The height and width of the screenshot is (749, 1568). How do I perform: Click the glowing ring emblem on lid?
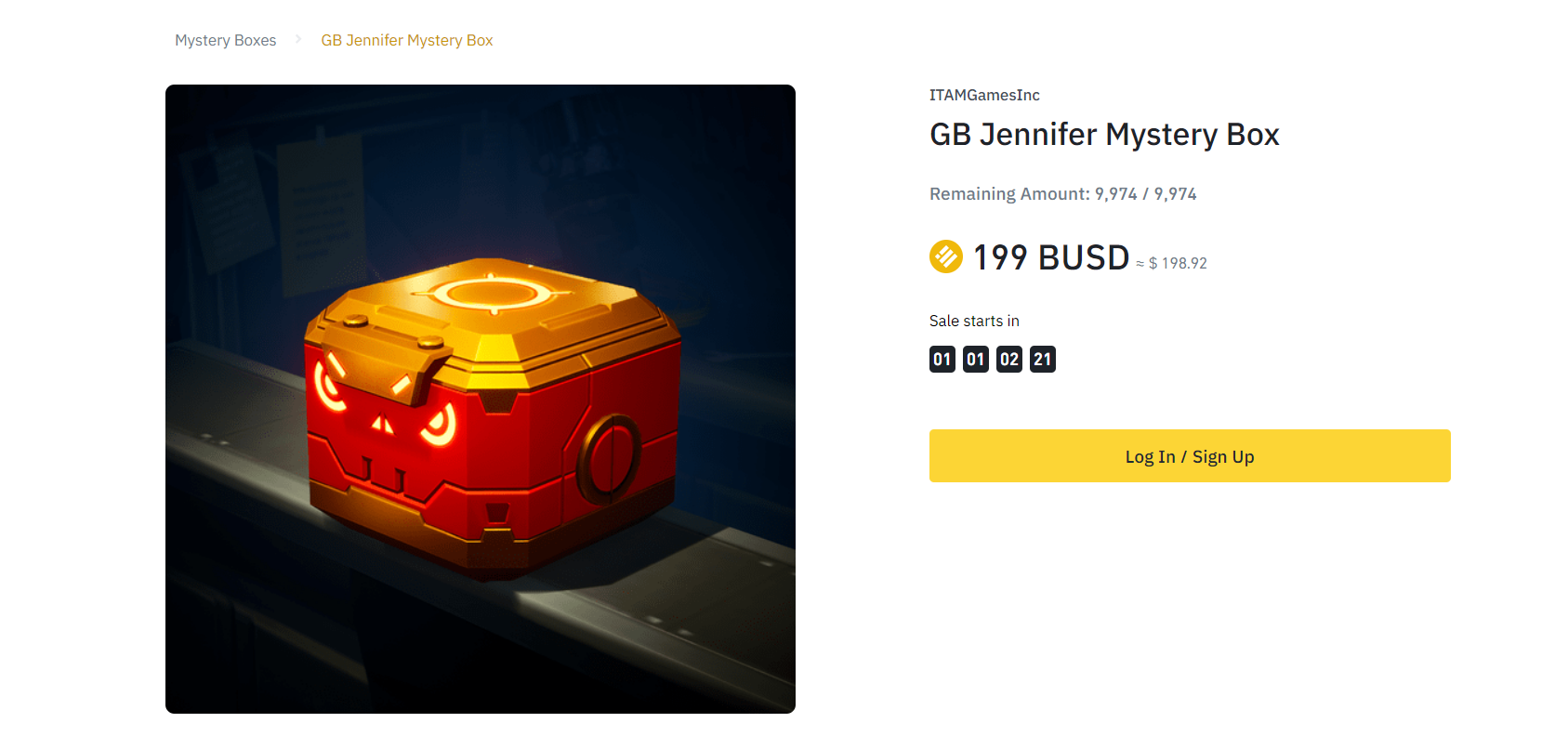click(491, 294)
